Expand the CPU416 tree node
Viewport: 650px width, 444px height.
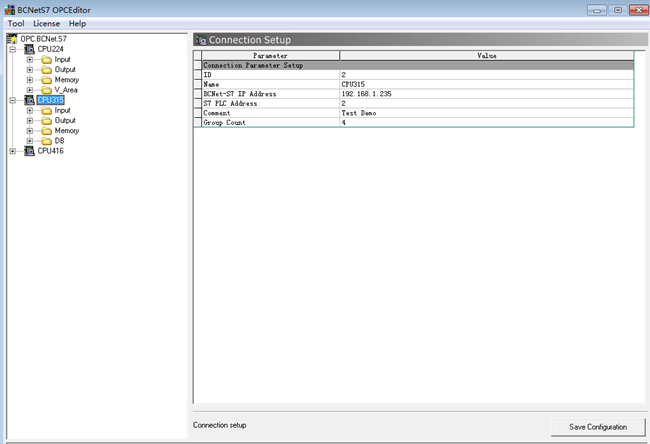13,151
